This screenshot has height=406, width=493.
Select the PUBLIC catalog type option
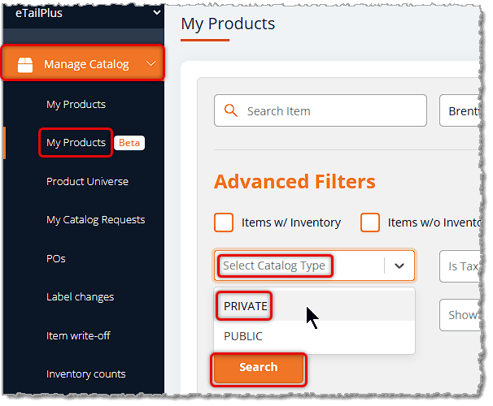point(314,336)
